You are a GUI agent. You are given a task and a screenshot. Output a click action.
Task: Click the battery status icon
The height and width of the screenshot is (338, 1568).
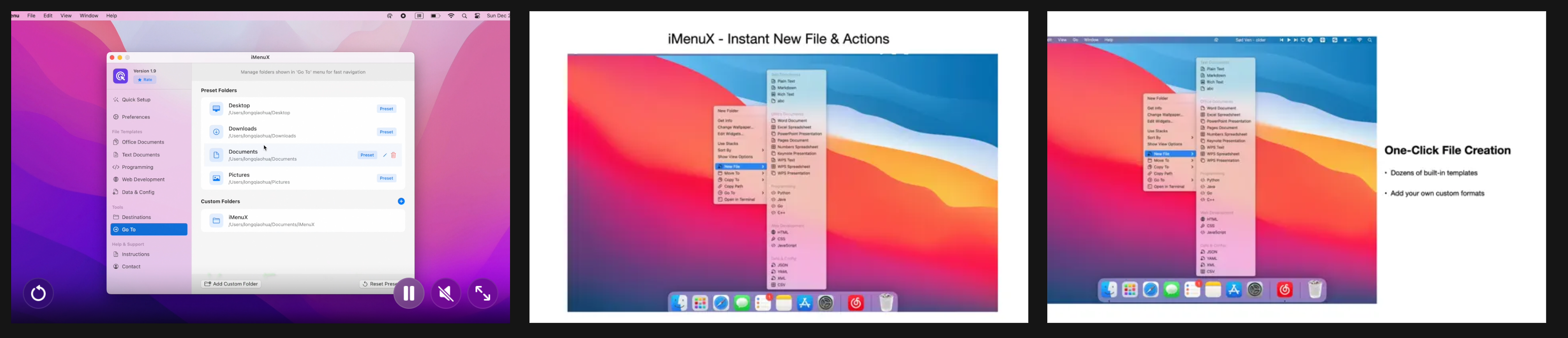pos(435,16)
